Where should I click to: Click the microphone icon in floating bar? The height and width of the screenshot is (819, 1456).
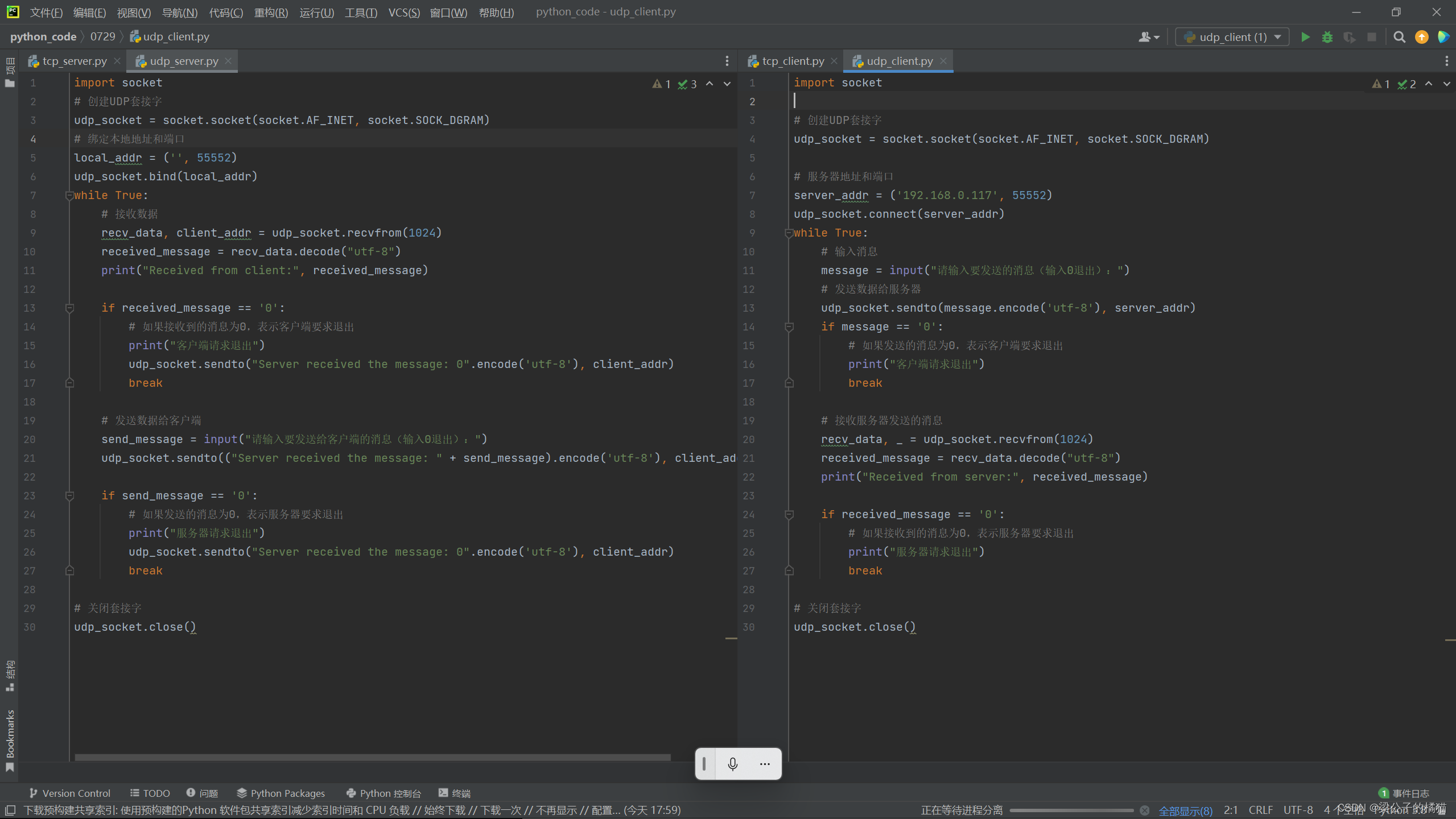[733, 764]
